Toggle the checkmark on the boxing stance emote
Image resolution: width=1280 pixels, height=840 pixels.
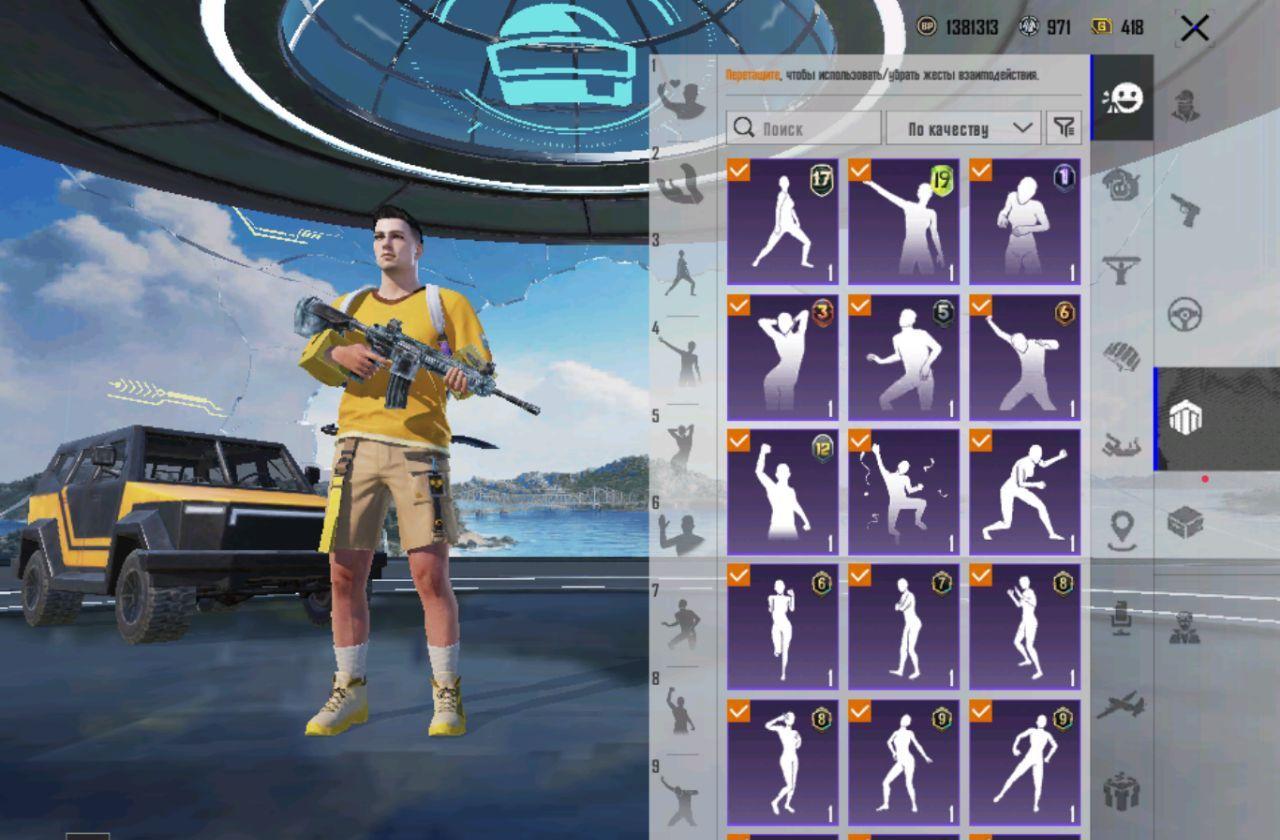(x=981, y=440)
